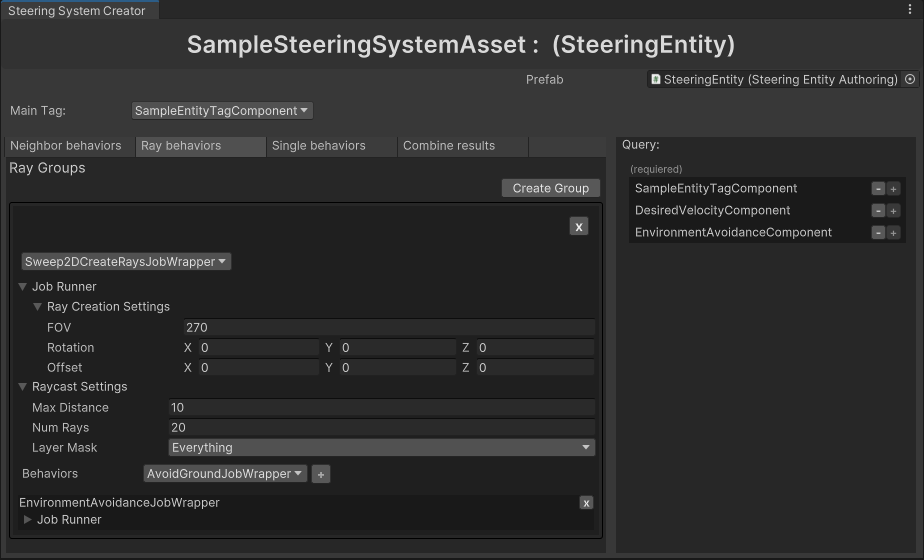The width and height of the screenshot is (924, 560).
Task: Remove the ray group with X button
Action: pos(578,227)
